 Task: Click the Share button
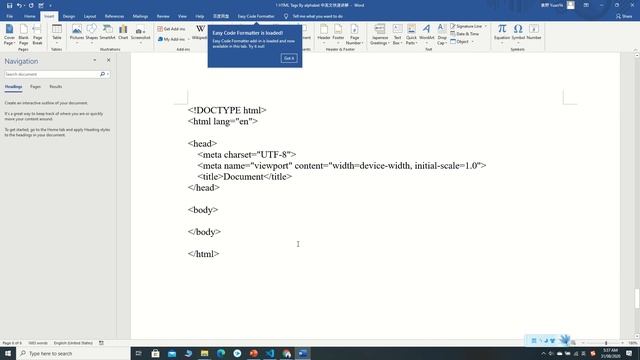pos(624,16)
